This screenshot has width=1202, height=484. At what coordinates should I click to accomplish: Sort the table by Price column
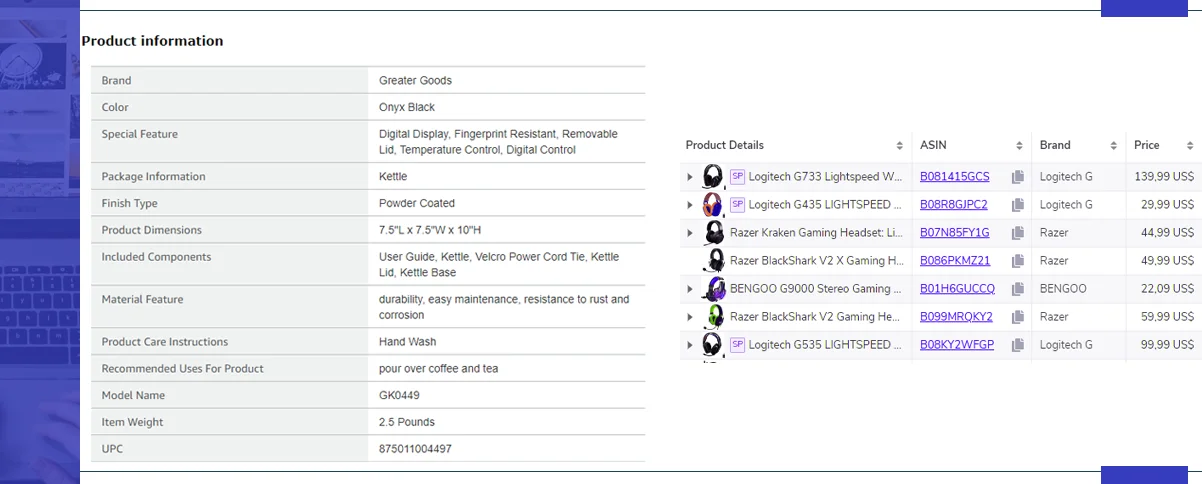point(1189,146)
